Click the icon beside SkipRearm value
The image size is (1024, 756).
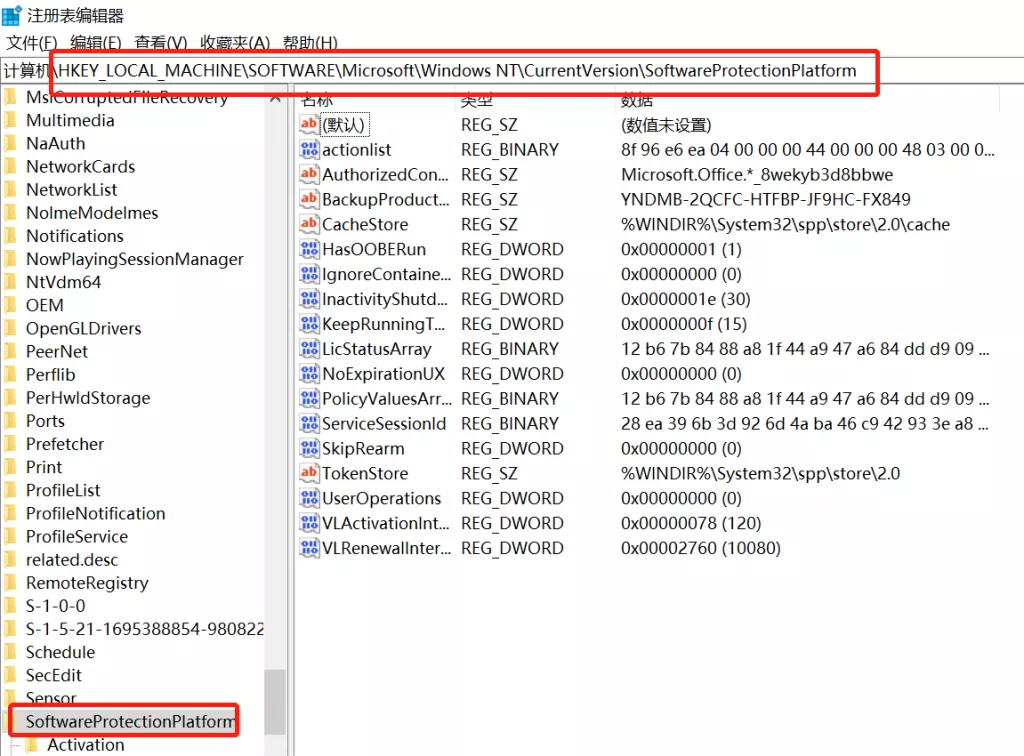tap(309, 449)
